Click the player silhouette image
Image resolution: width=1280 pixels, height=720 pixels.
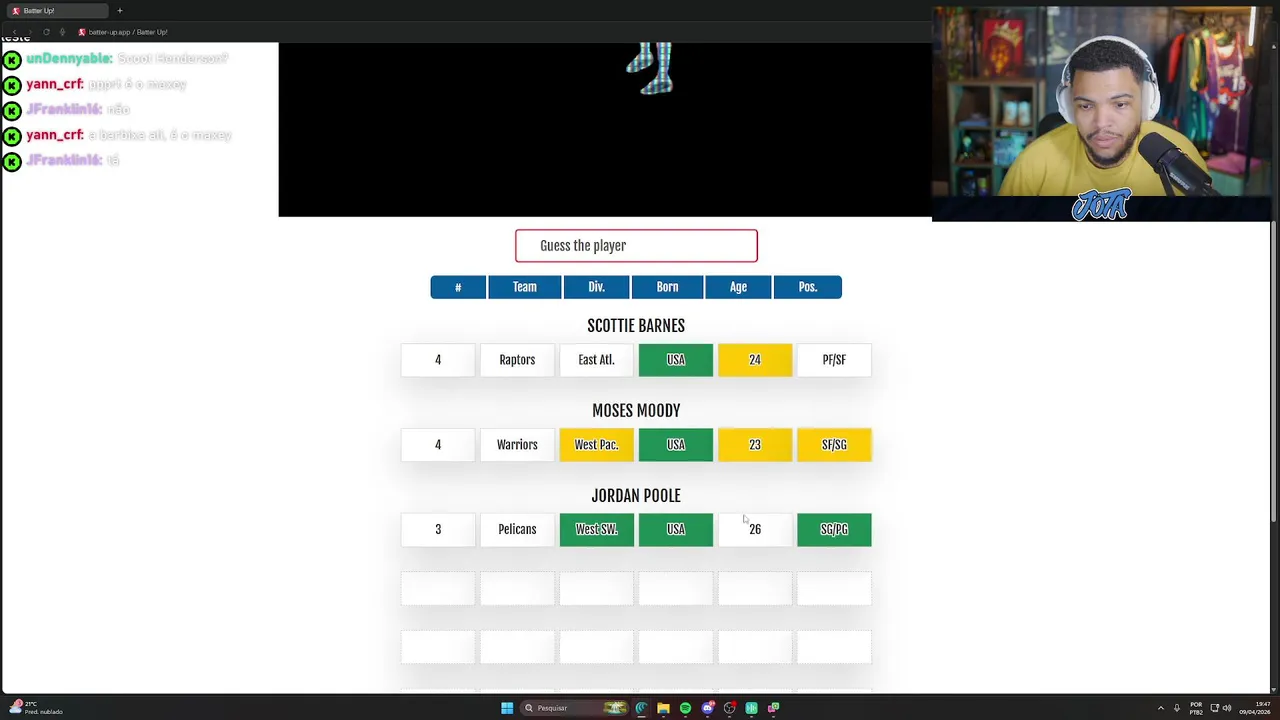(651, 68)
